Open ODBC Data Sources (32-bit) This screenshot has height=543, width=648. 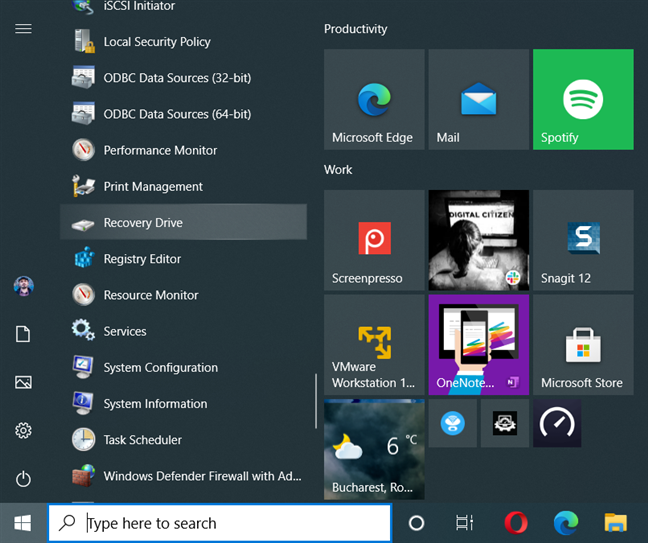click(183, 78)
